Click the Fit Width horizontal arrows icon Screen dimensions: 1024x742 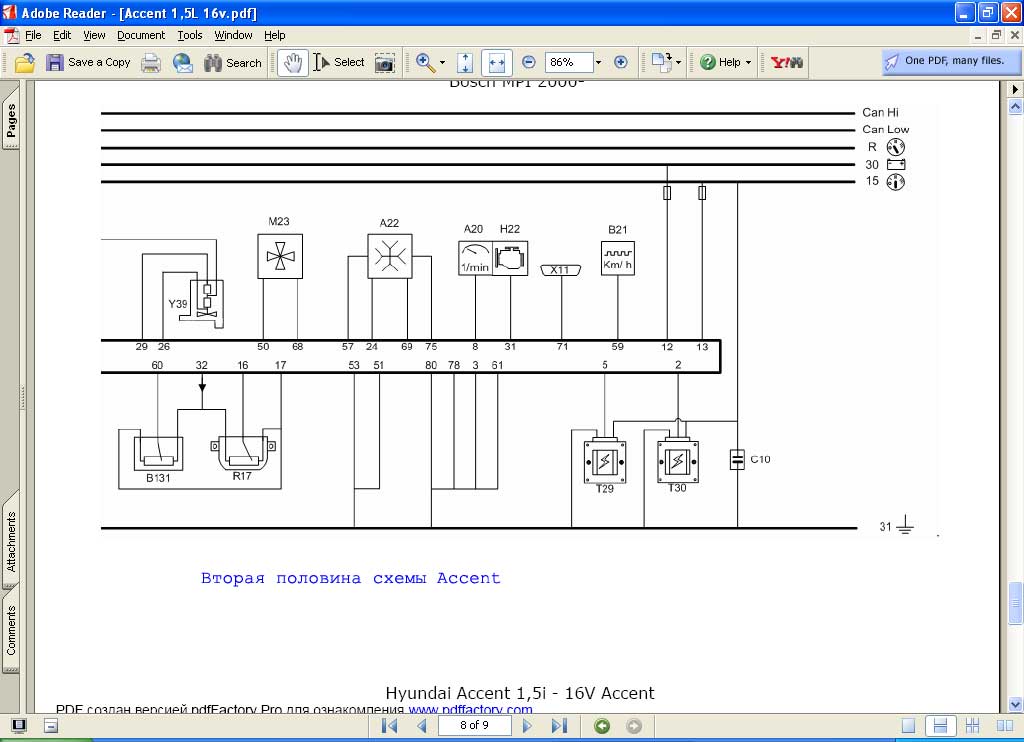496,63
